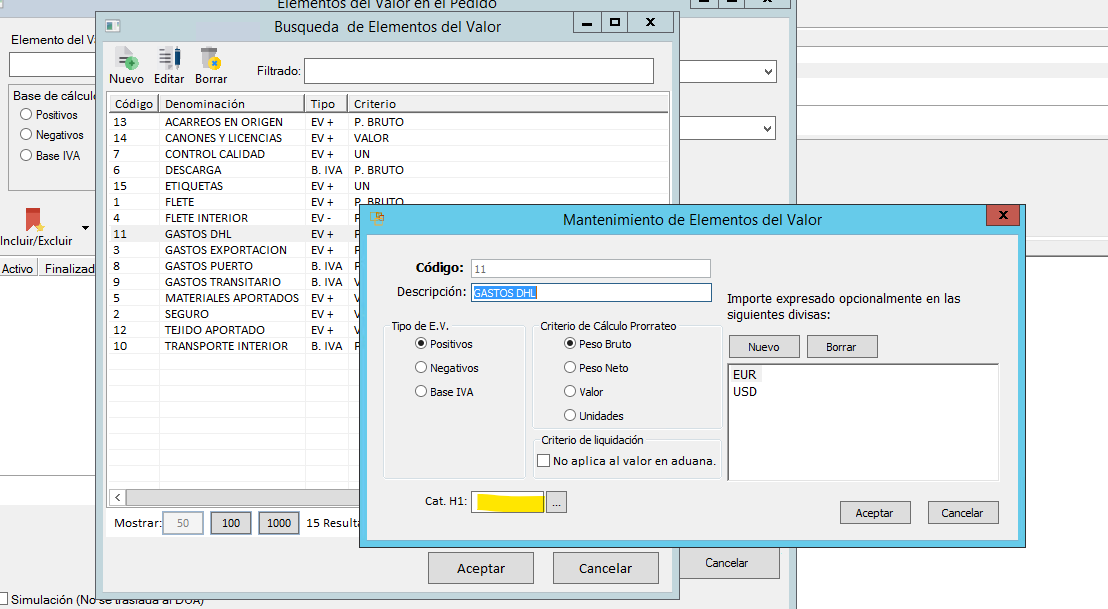Expand the second right-side combo box
The width and height of the screenshot is (1108, 609).
768,128
